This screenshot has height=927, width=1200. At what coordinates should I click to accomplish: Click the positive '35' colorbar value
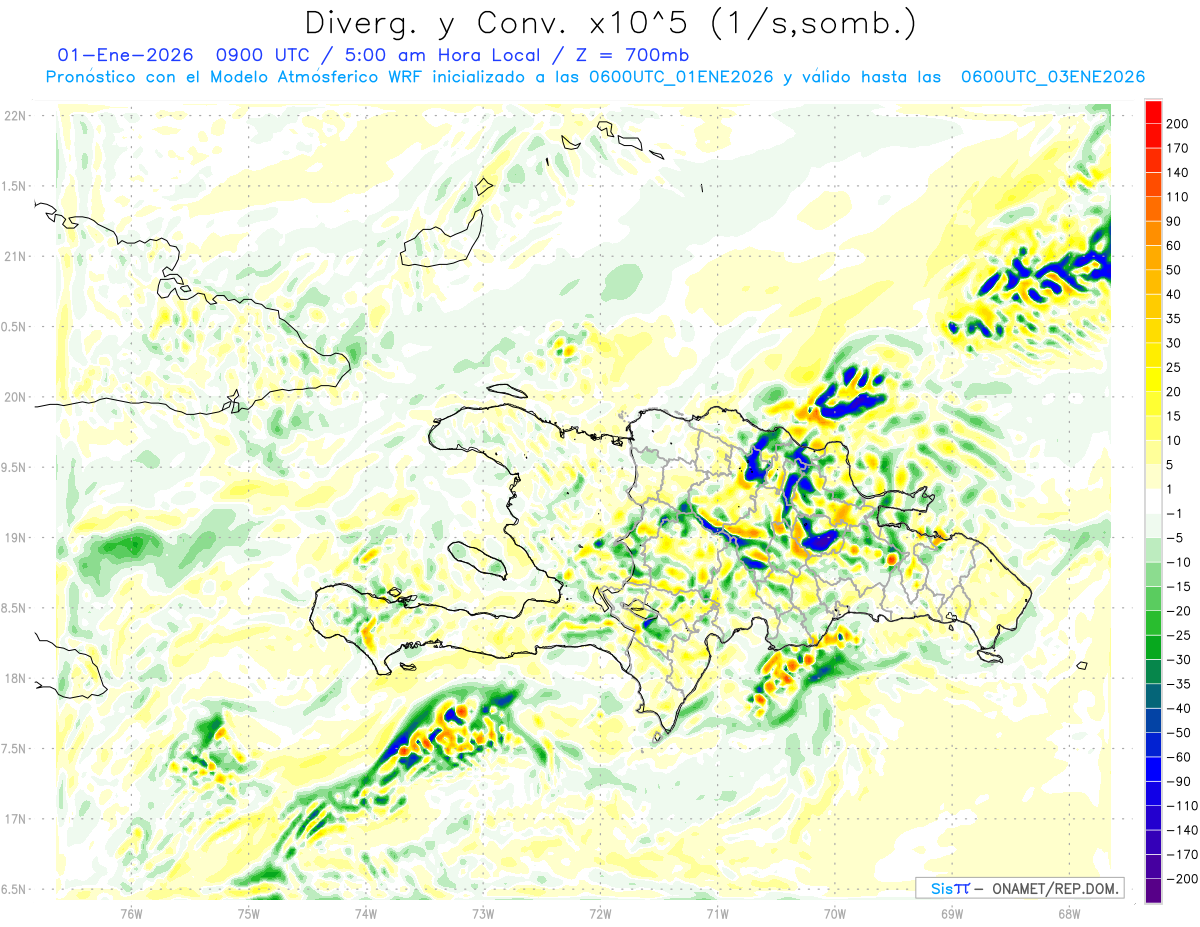pos(1175,319)
